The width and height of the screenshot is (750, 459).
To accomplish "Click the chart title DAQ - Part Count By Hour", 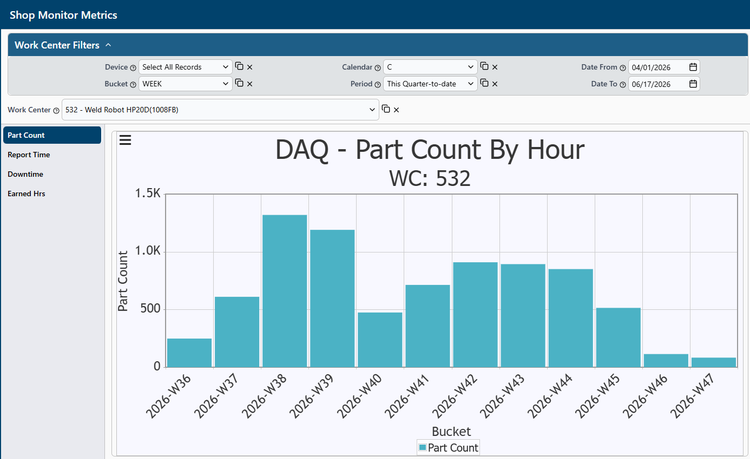I will tap(430, 150).
